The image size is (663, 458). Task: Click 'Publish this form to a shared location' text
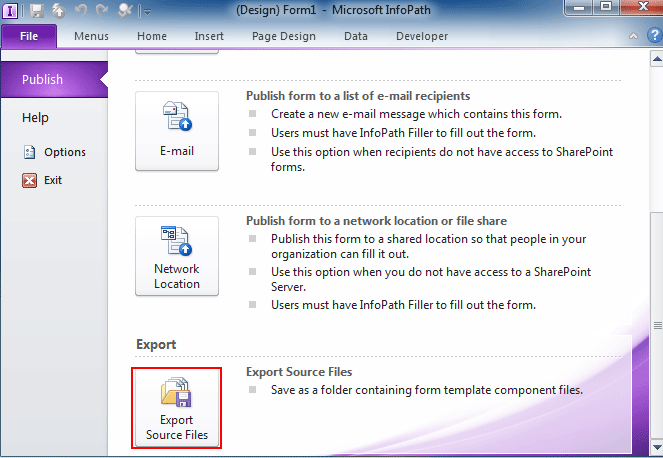coord(428,246)
